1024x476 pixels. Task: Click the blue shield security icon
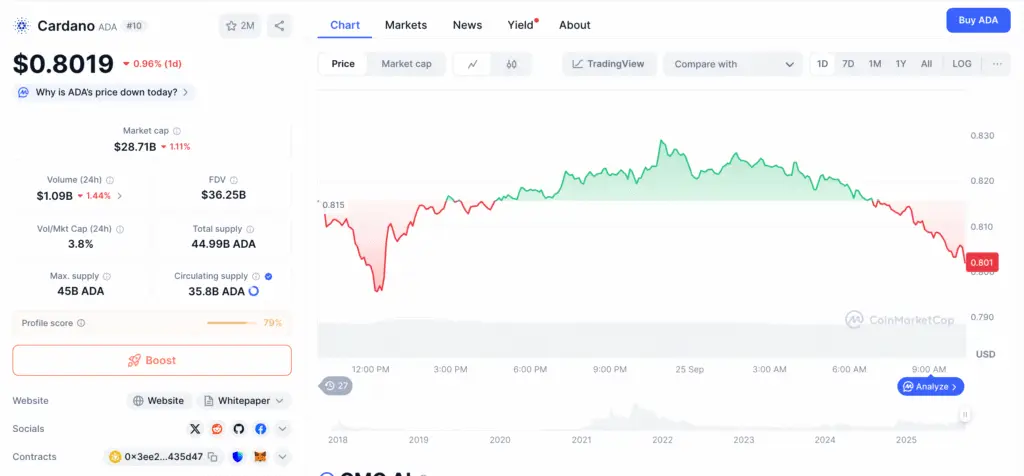[x=238, y=457]
